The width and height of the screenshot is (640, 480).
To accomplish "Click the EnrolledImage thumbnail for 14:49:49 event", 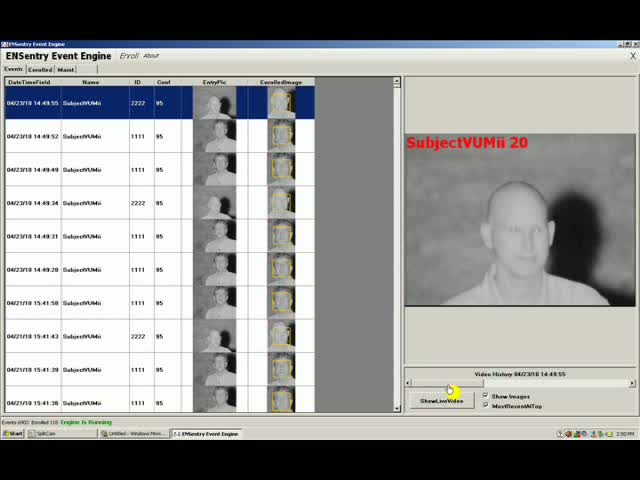I will click(281, 169).
